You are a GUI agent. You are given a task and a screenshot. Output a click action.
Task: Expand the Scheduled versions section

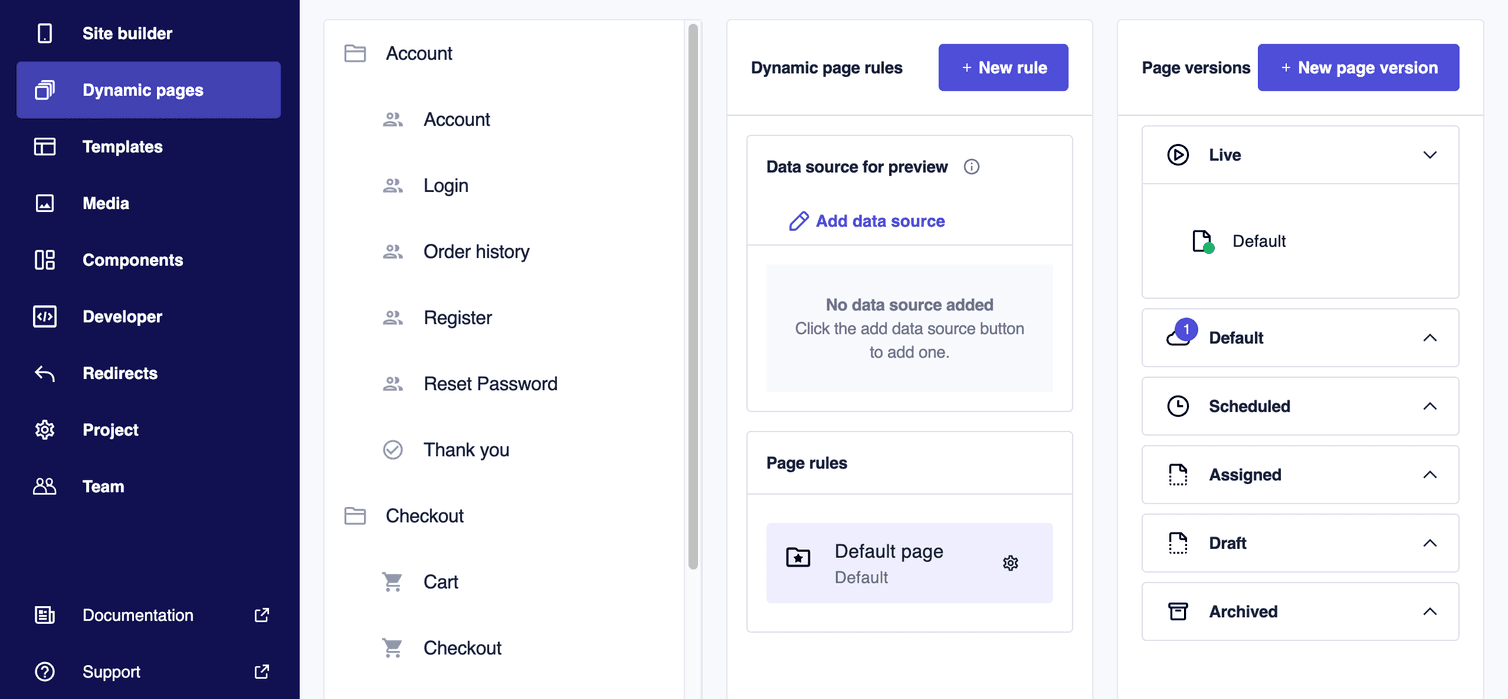1430,406
